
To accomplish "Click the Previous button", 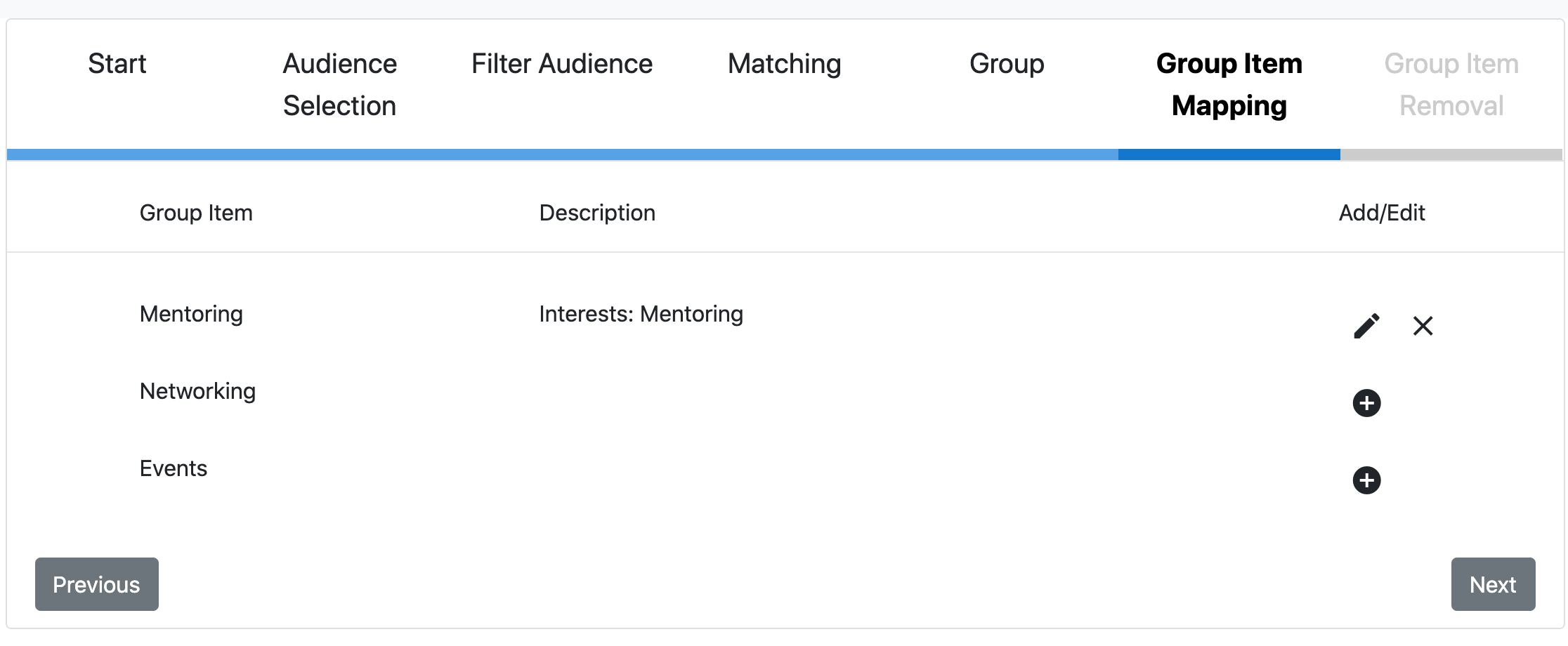I will pos(97,584).
